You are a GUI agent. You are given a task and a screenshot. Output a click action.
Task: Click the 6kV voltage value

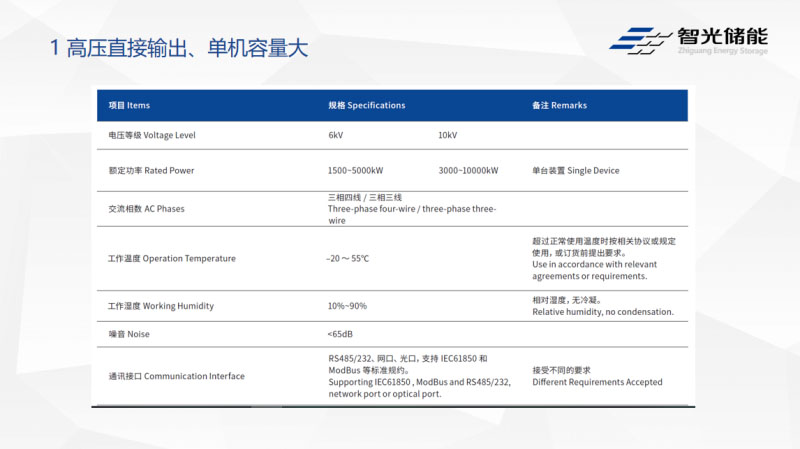[335, 134]
